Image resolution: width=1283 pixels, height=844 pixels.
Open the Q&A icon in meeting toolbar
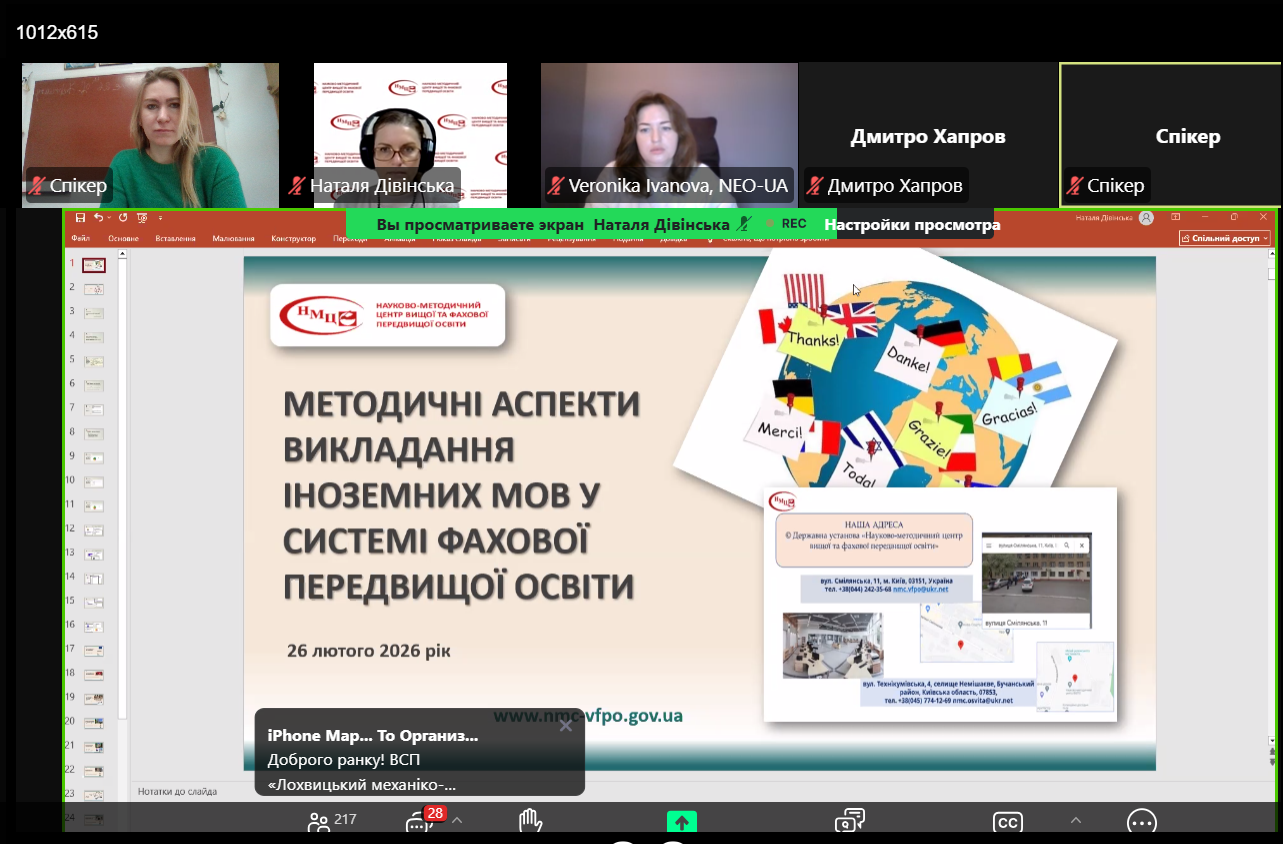(x=849, y=822)
